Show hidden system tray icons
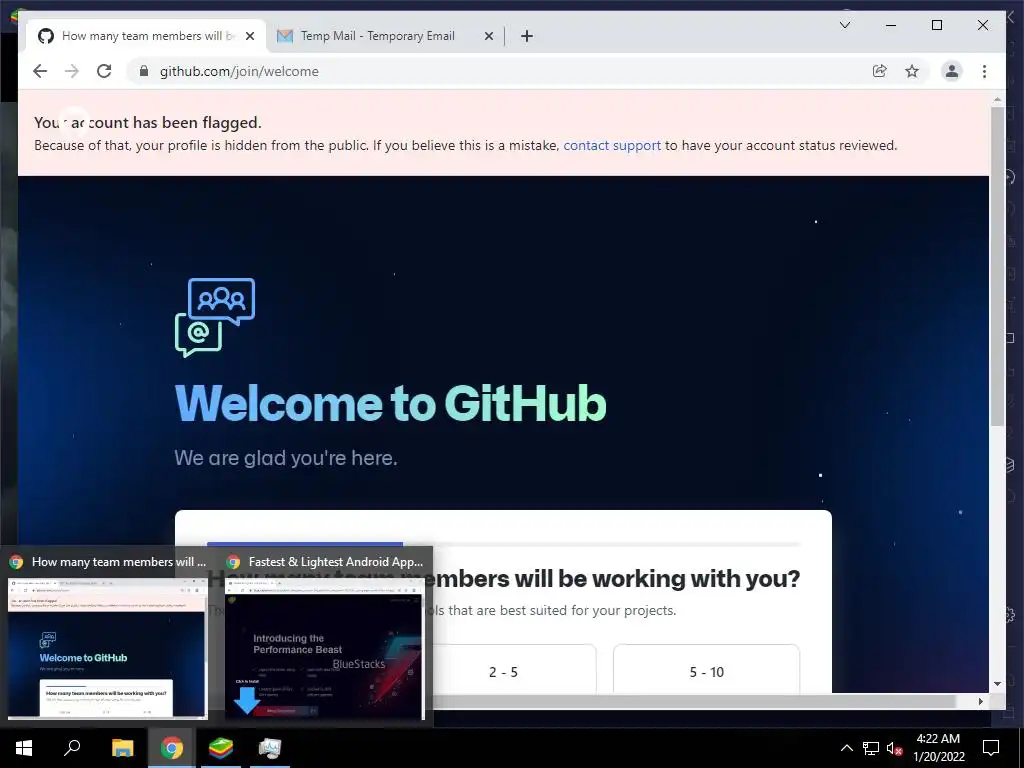Image resolution: width=1024 pixels, height=768 pixels. point(846,748)
